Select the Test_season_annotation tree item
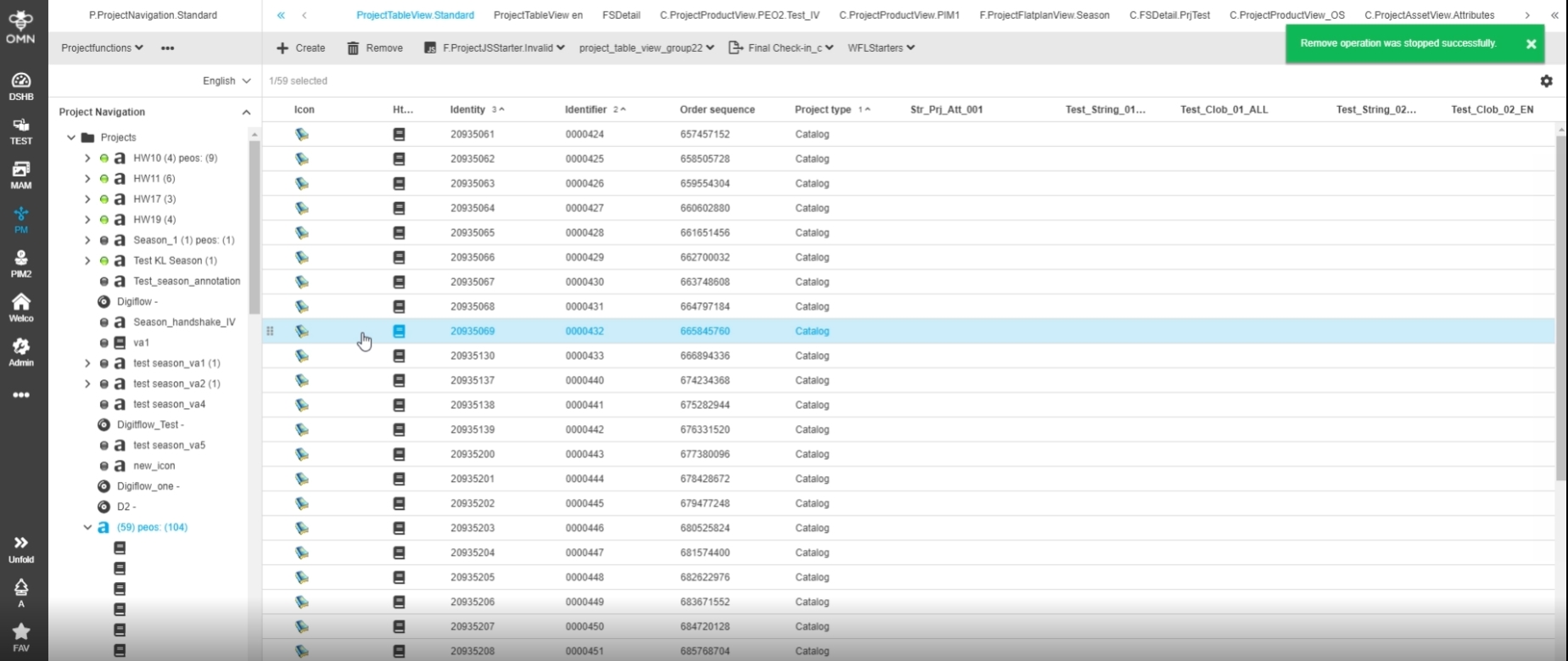Image resolution: width=1568 pixels, height=661 pixels. tap(187, 281)
